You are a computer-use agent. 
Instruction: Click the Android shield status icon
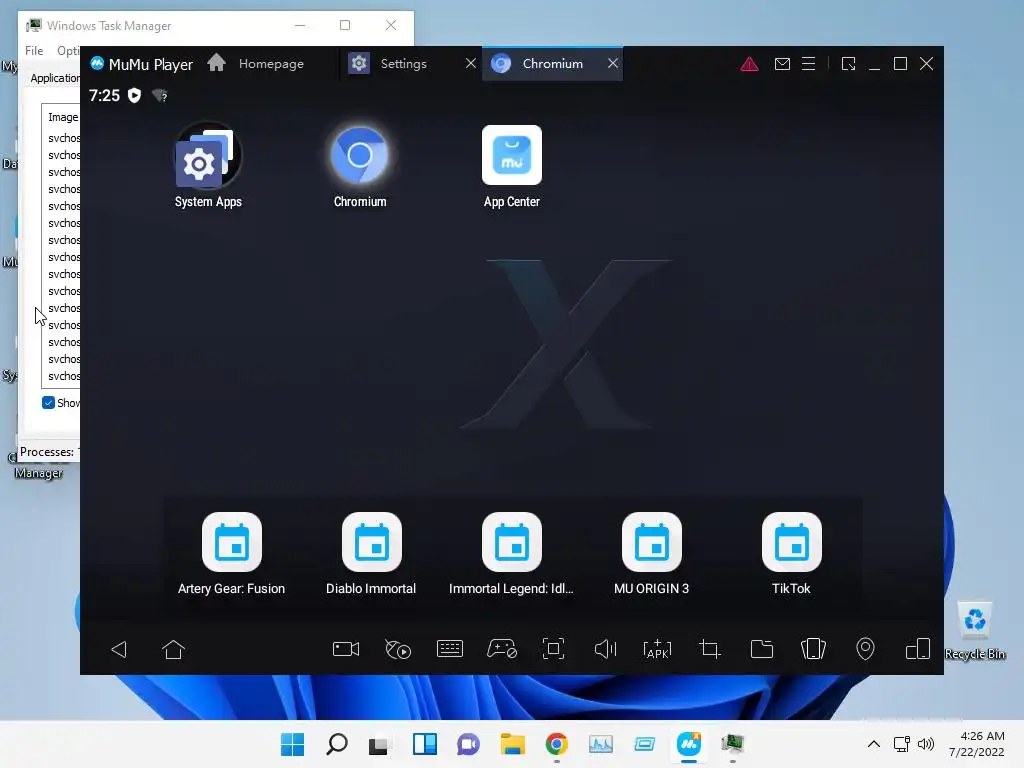click(x=135, y=95)
